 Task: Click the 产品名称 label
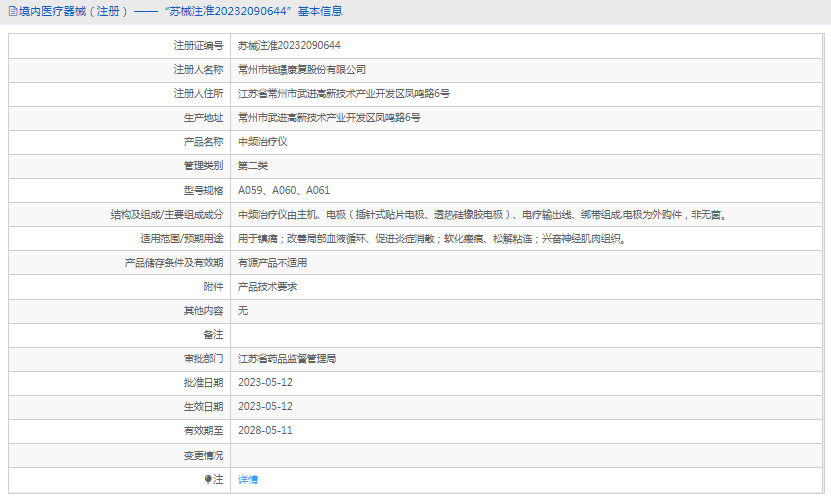tap(203, 141)
